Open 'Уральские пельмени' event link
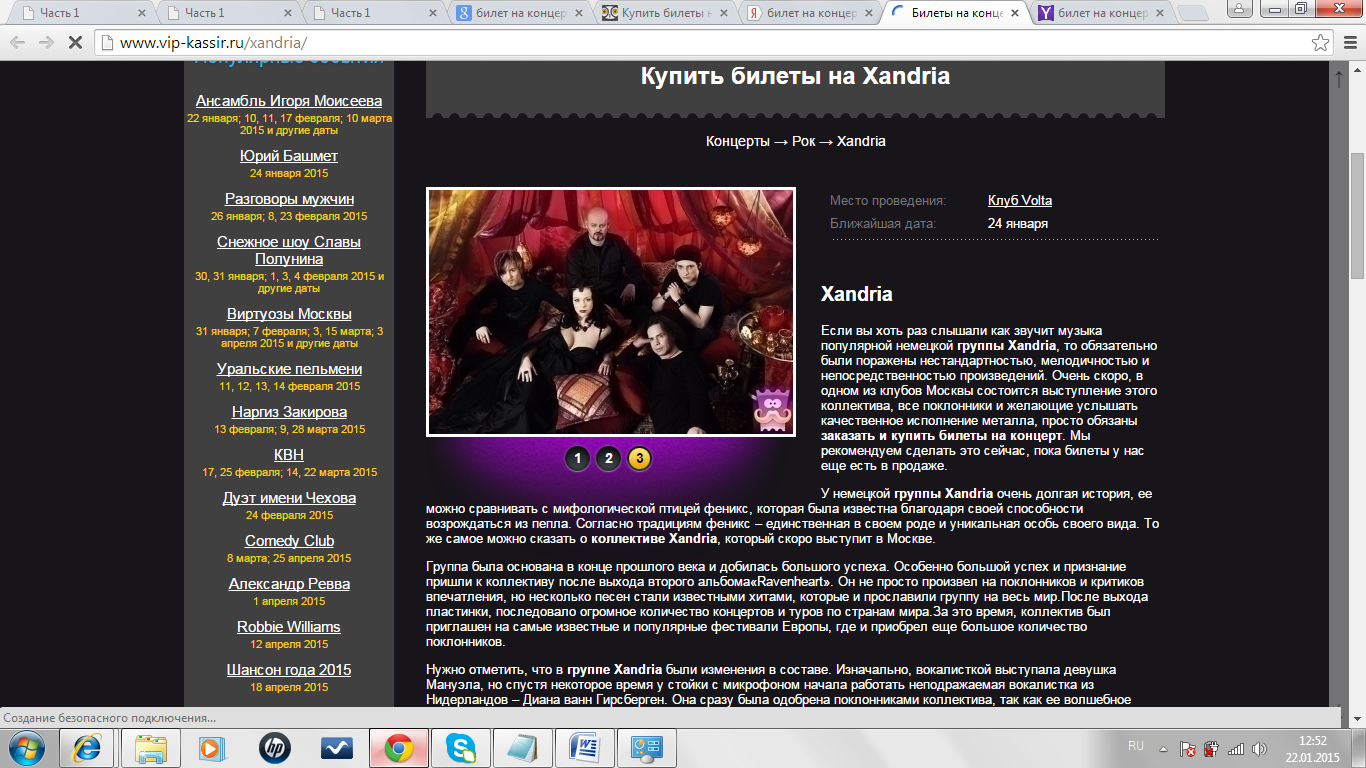 pyautogui.click(x=289, y=369)
